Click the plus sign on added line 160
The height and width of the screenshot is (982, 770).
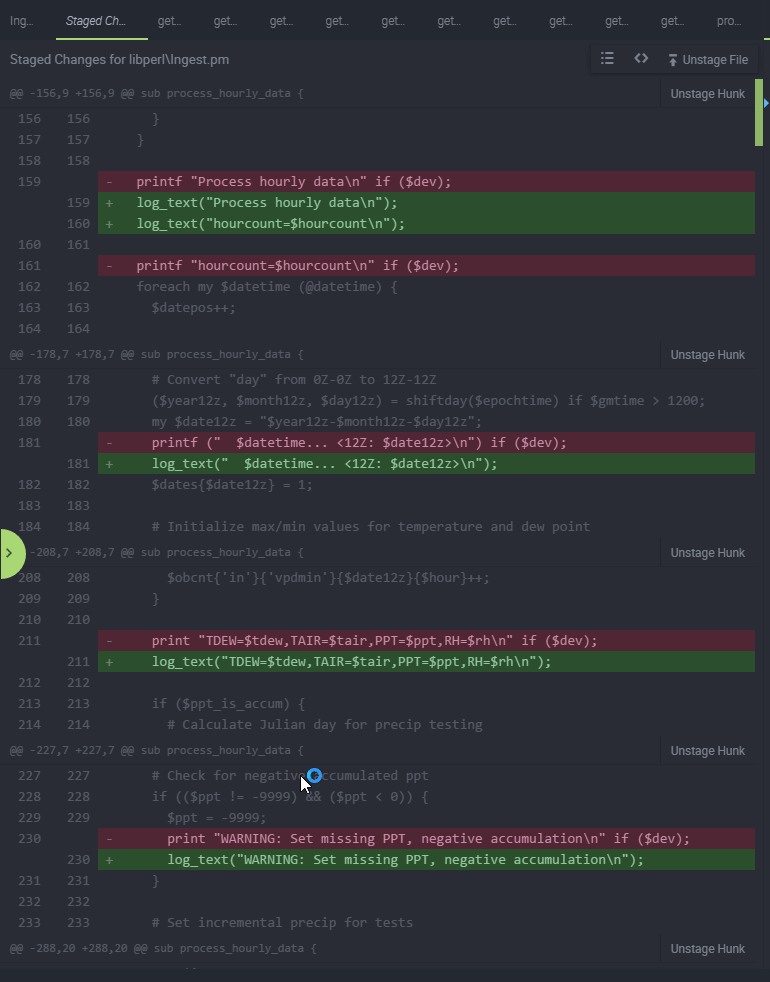pos(110,224)
